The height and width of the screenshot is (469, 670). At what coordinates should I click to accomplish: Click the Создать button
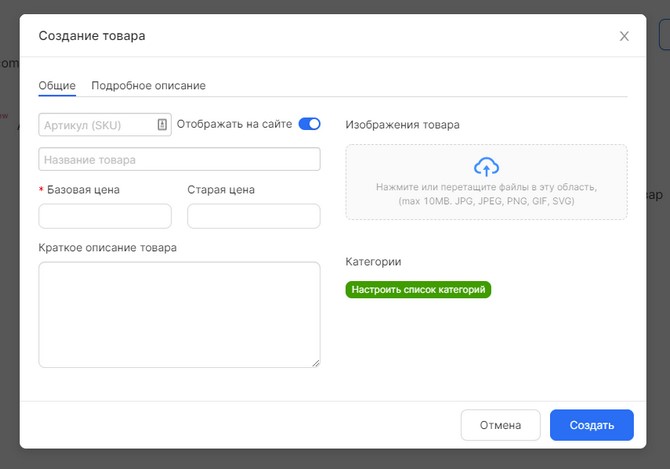tap(591, 425)
